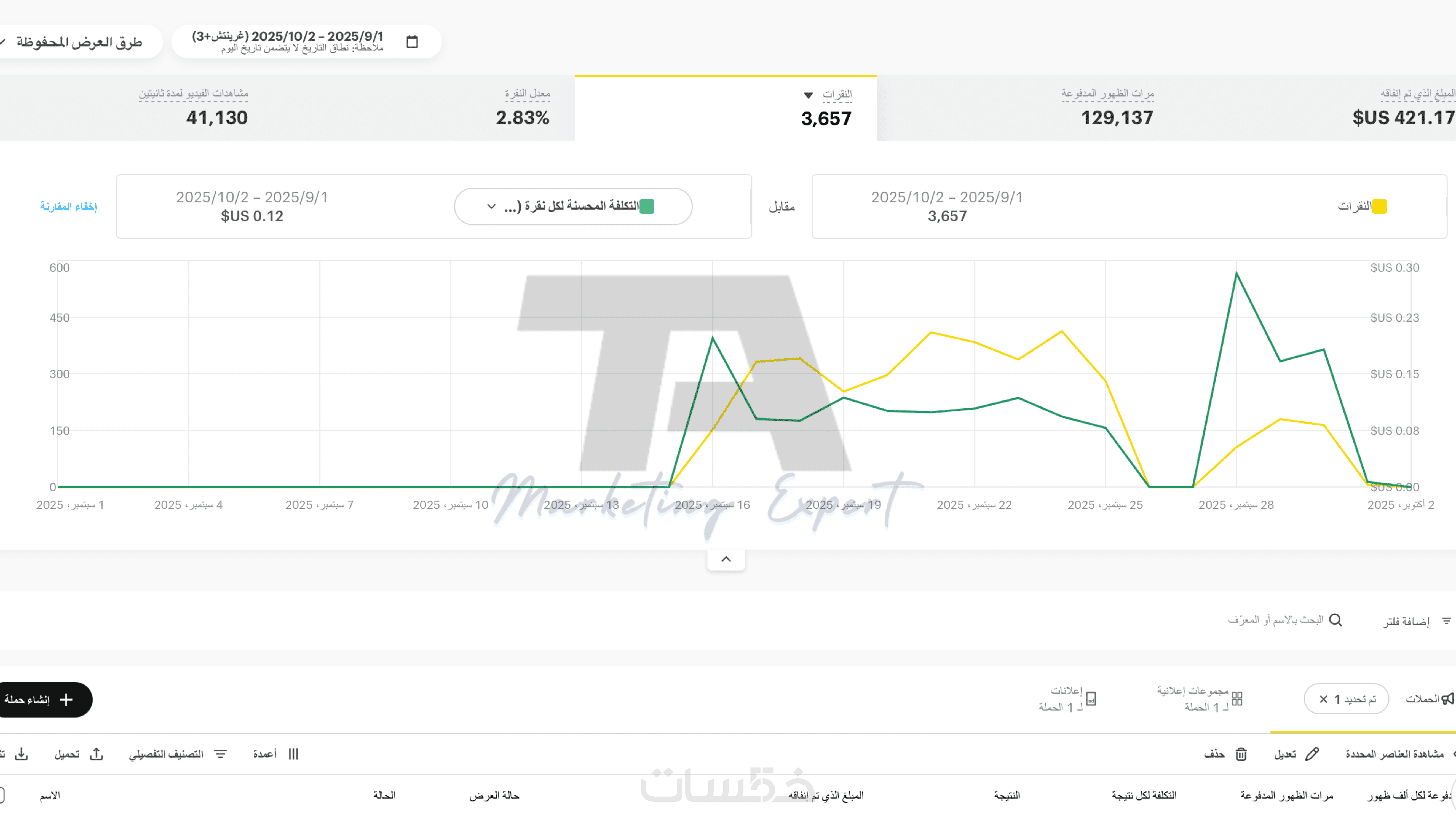Click the تحميل upload icon
Screen dimensions: 1456x819
tap(97, 754)
